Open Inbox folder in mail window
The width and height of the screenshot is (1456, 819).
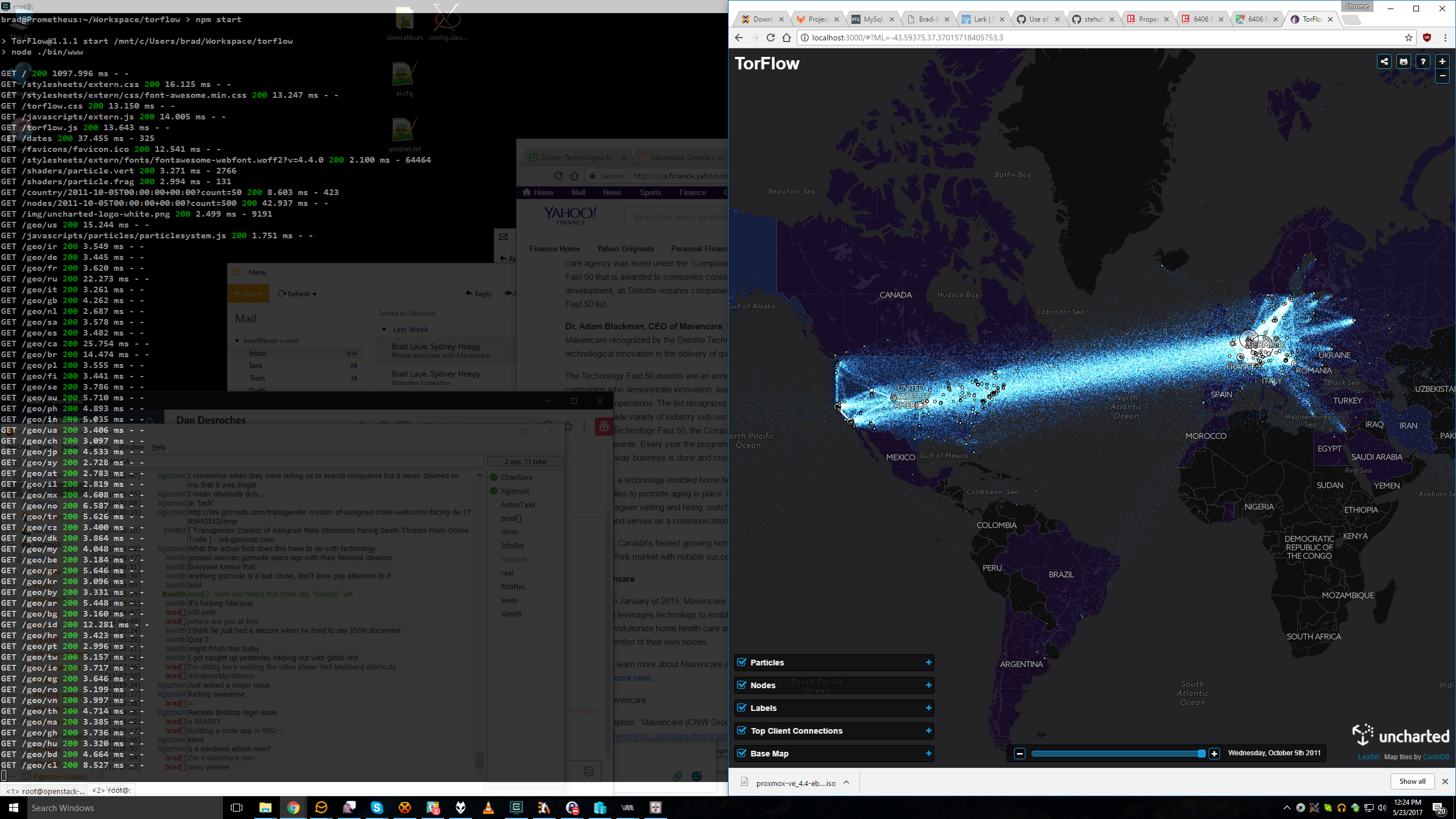pos(297,353)
